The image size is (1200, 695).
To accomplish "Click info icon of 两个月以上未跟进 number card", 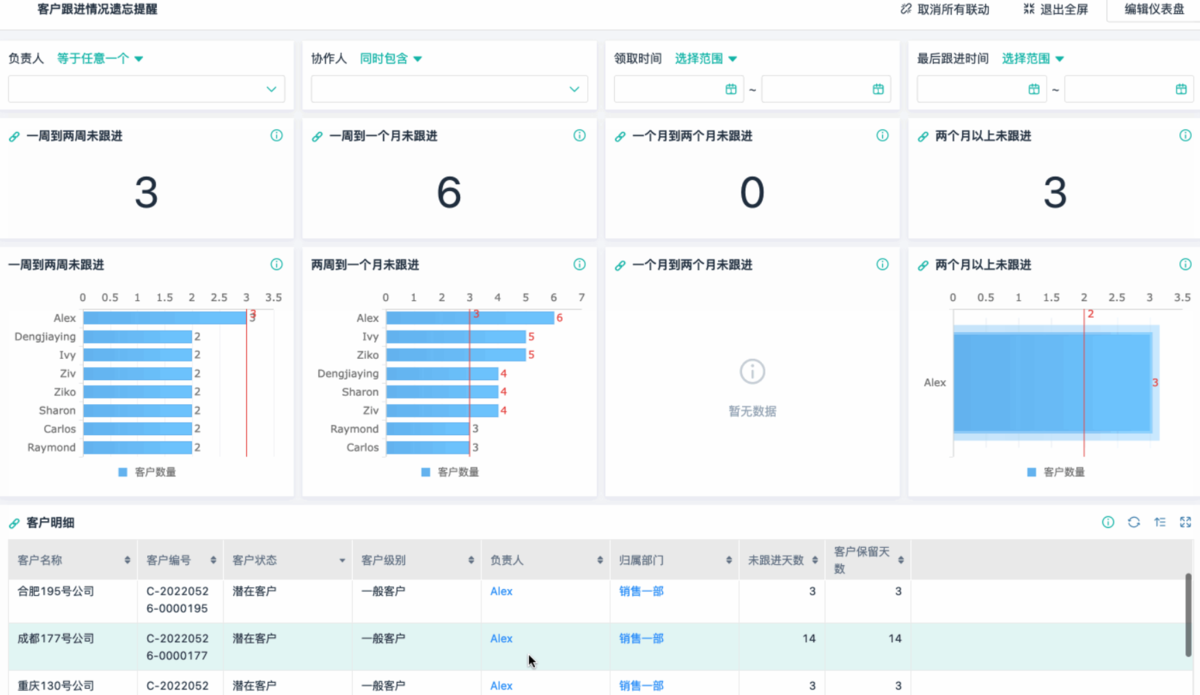I will 1185,136.
